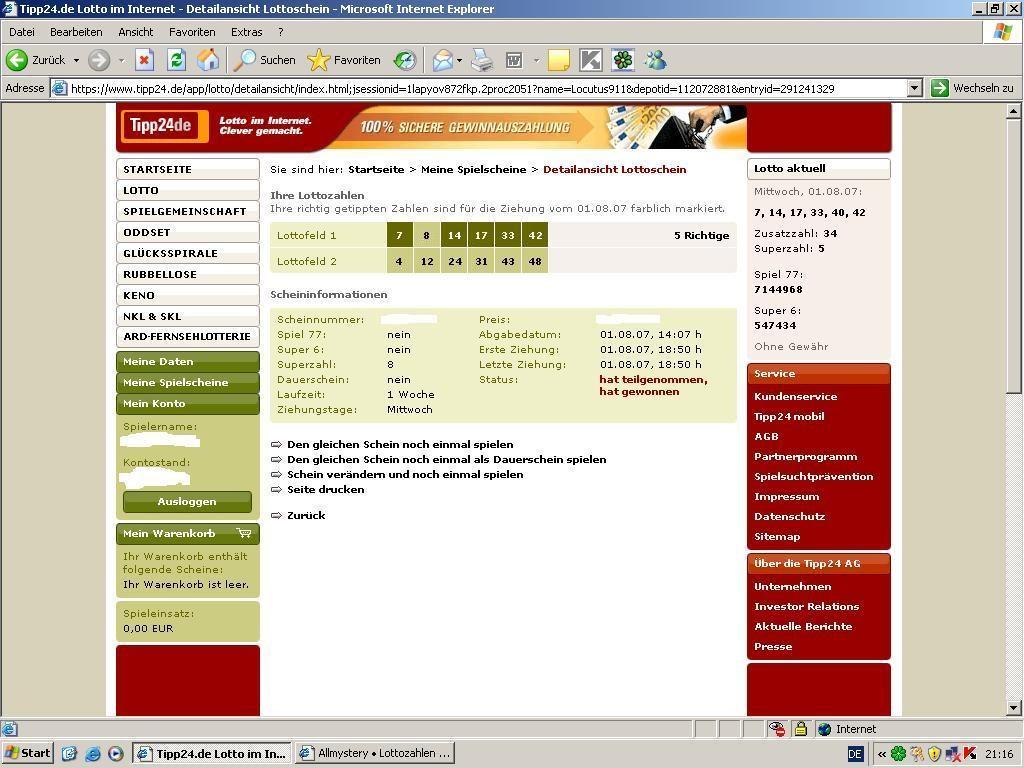1024x768 pixels.
Task: Click into the address URL field
Action: pyautogui.click(x=487, y=88)
